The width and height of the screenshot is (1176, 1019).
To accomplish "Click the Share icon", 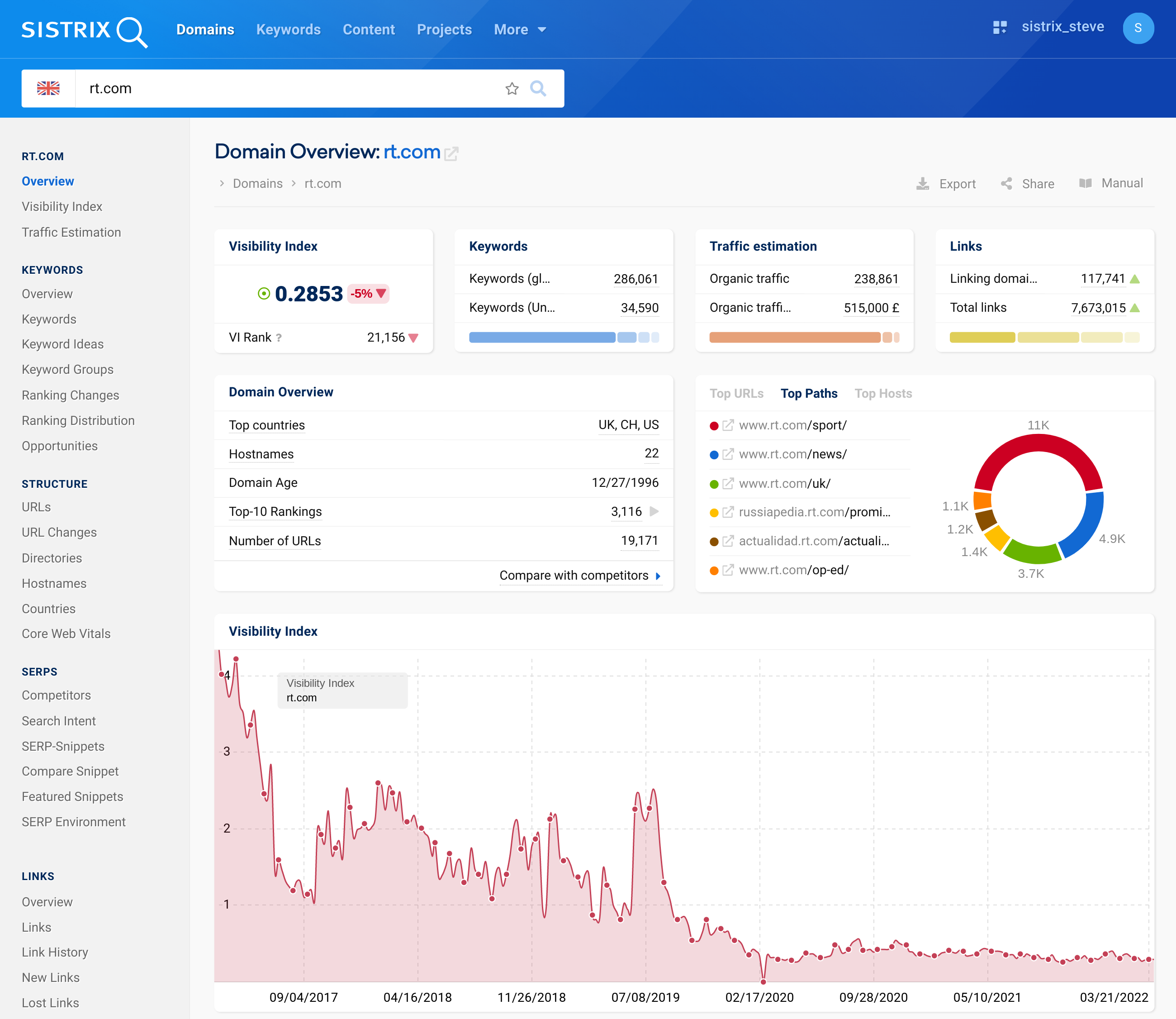I will tap(1007, 184).
